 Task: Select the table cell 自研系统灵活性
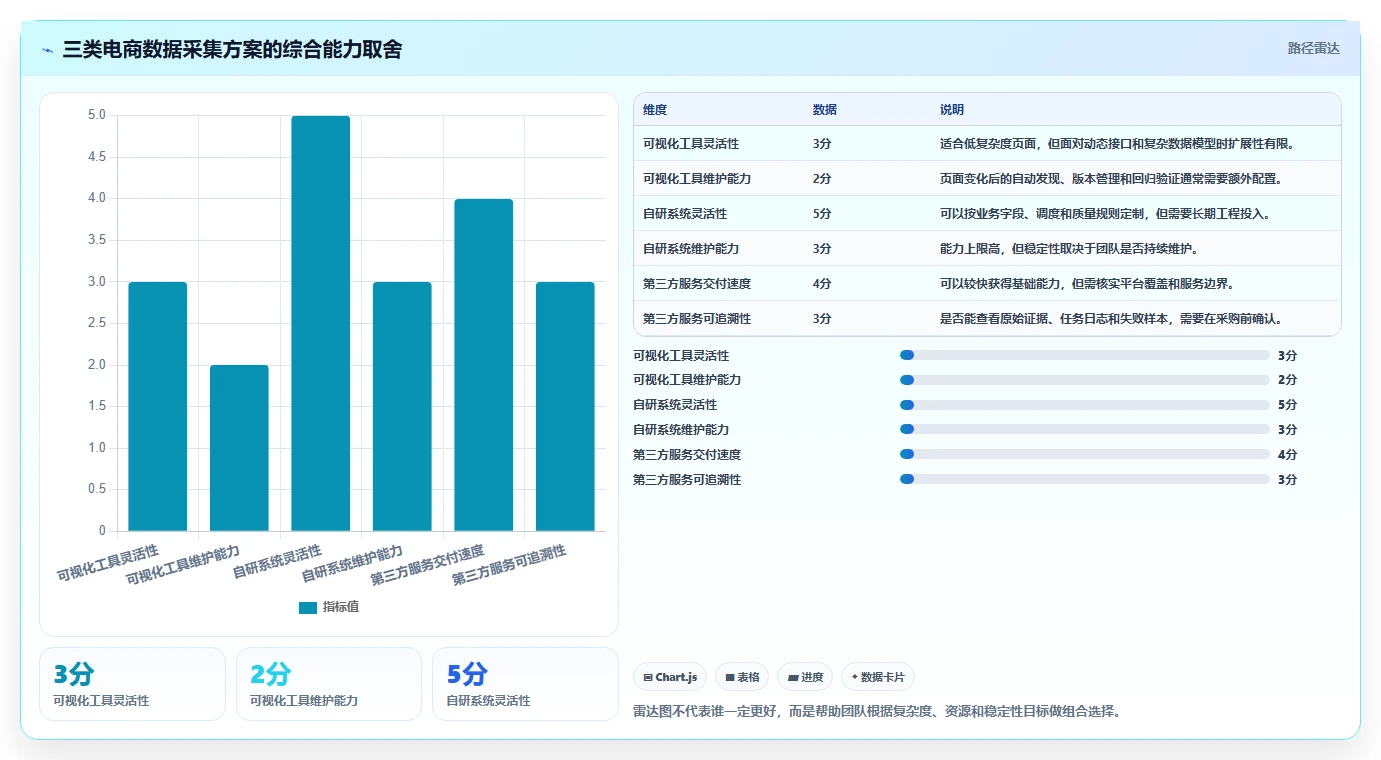685,214
